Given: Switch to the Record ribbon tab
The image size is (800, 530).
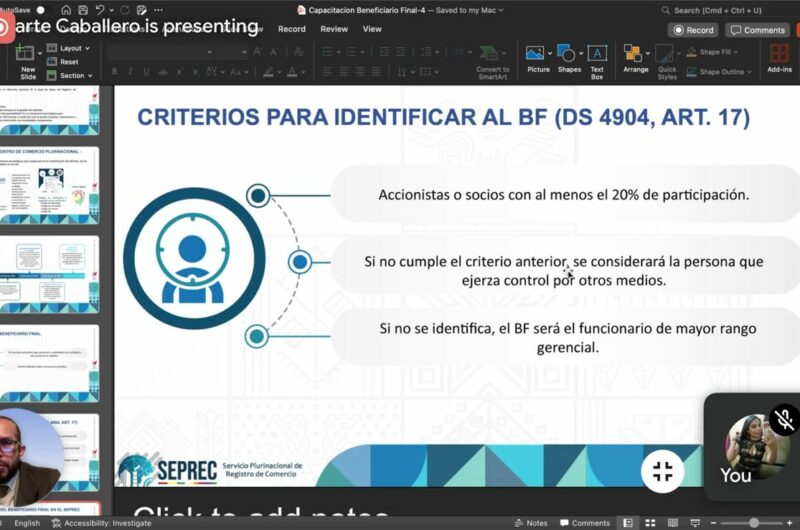Looking at the screenshot, I should 291,29.
